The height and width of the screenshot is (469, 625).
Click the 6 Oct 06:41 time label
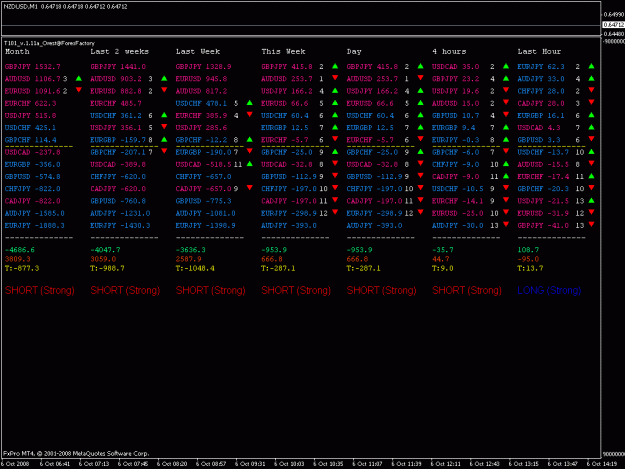click(55, 464)
